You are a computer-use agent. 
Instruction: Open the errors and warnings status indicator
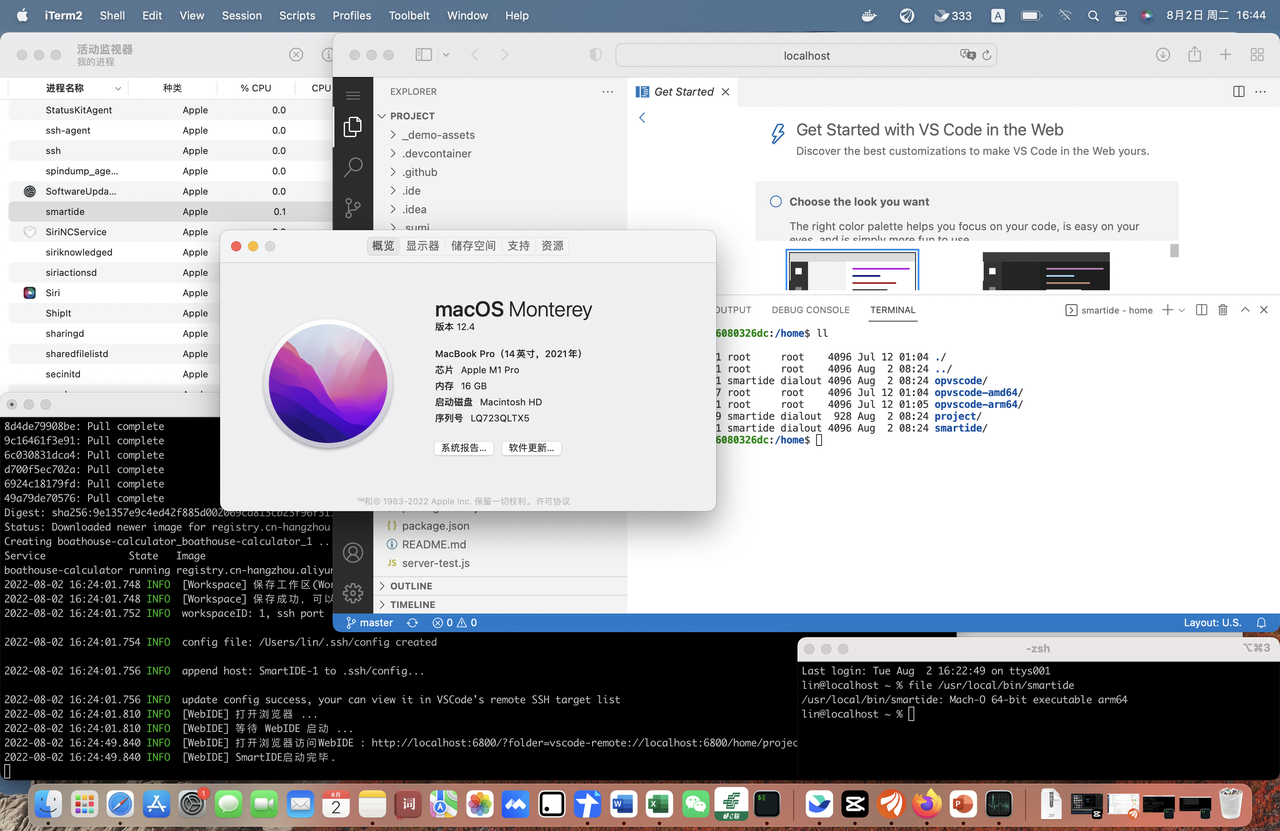454,622
